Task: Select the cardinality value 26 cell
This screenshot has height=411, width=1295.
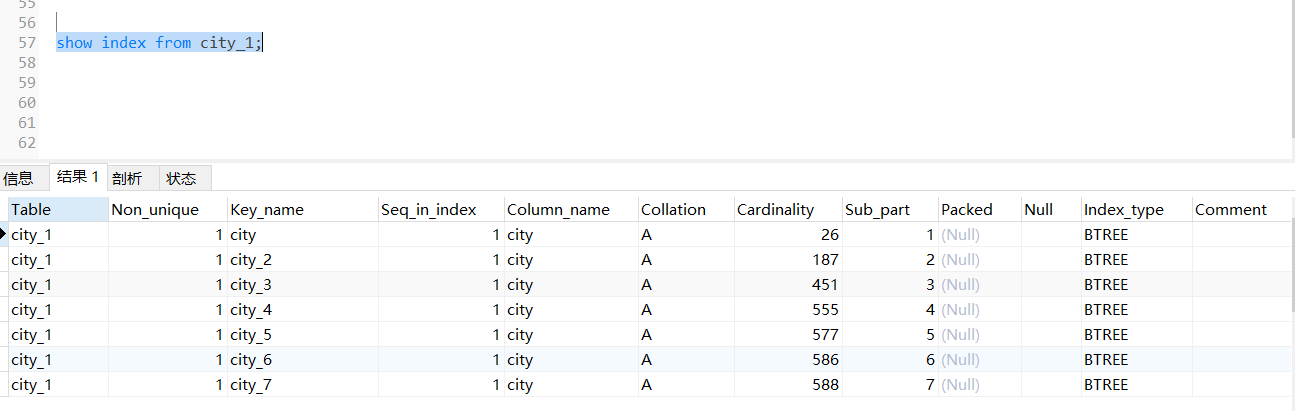Action: tap(786, 235)
